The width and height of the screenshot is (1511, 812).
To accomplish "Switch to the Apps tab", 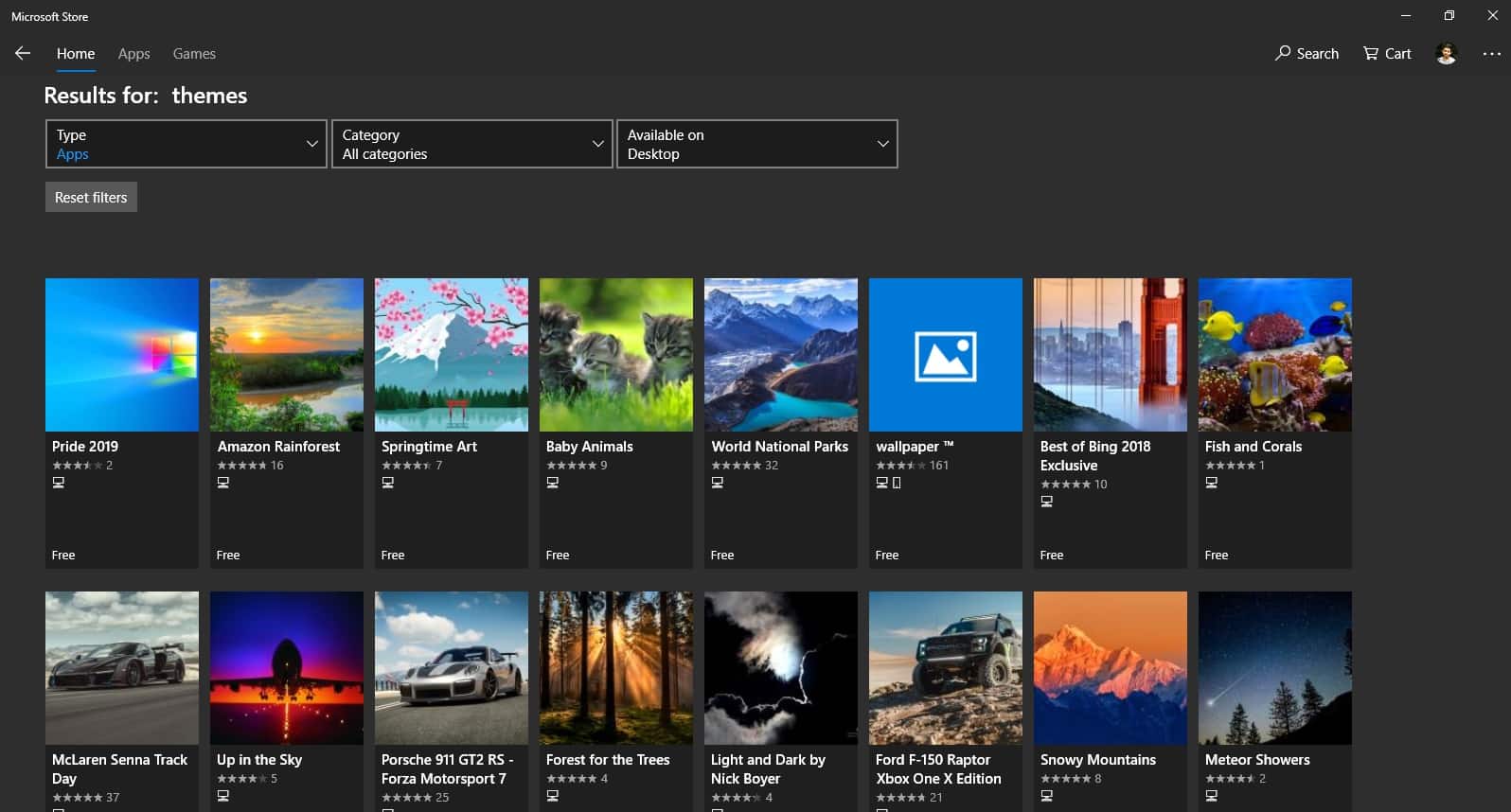I will click(x=133, y=54).
